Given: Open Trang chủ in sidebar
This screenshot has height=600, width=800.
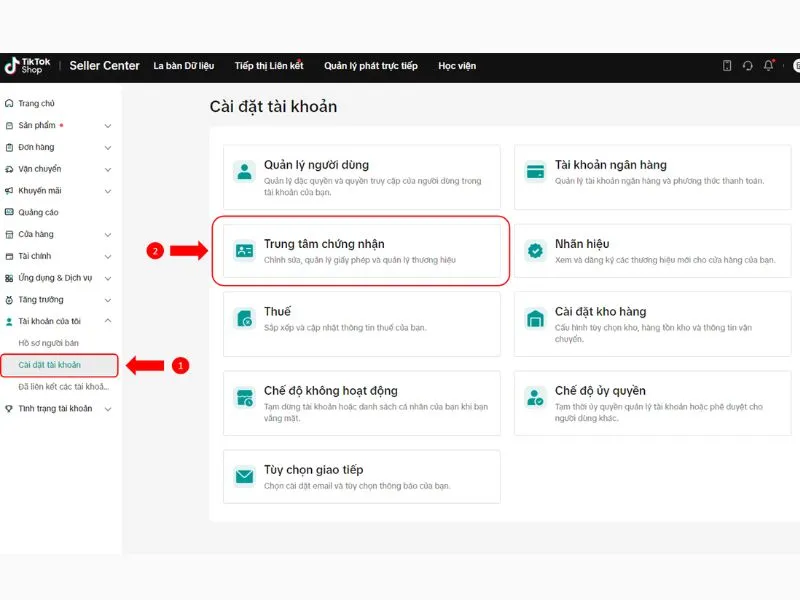Looking at the screenshot, I should tap(36, 104).
